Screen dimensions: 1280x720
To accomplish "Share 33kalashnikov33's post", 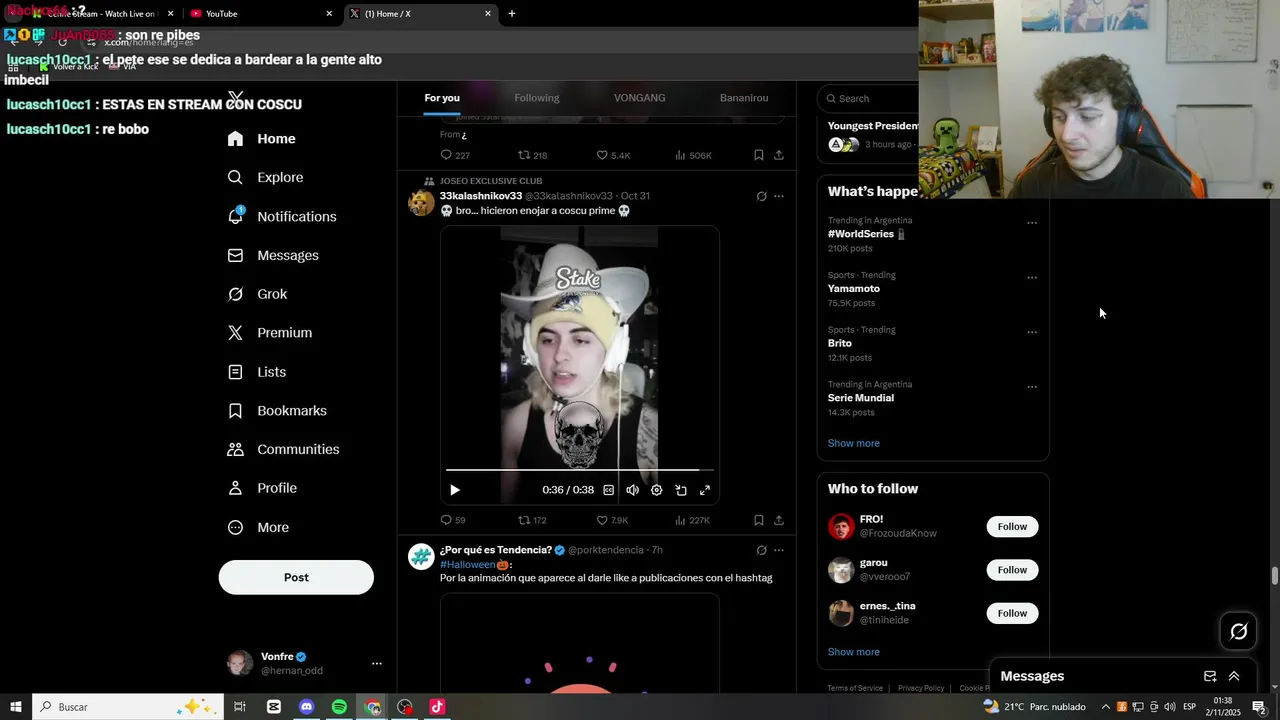I will tap(779, 520).
